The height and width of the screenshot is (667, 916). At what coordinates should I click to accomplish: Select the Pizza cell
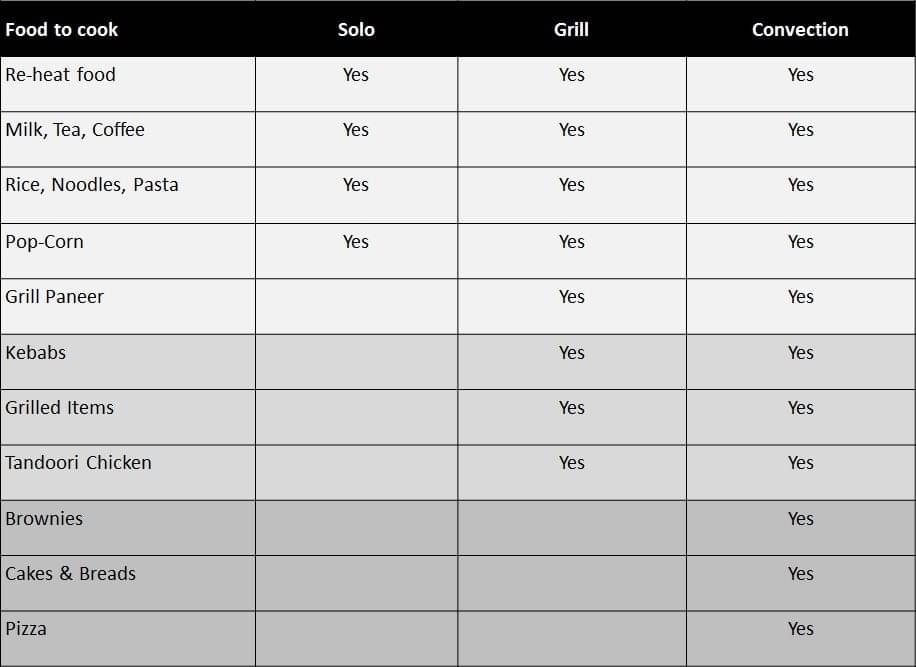(x=127, y=639)
